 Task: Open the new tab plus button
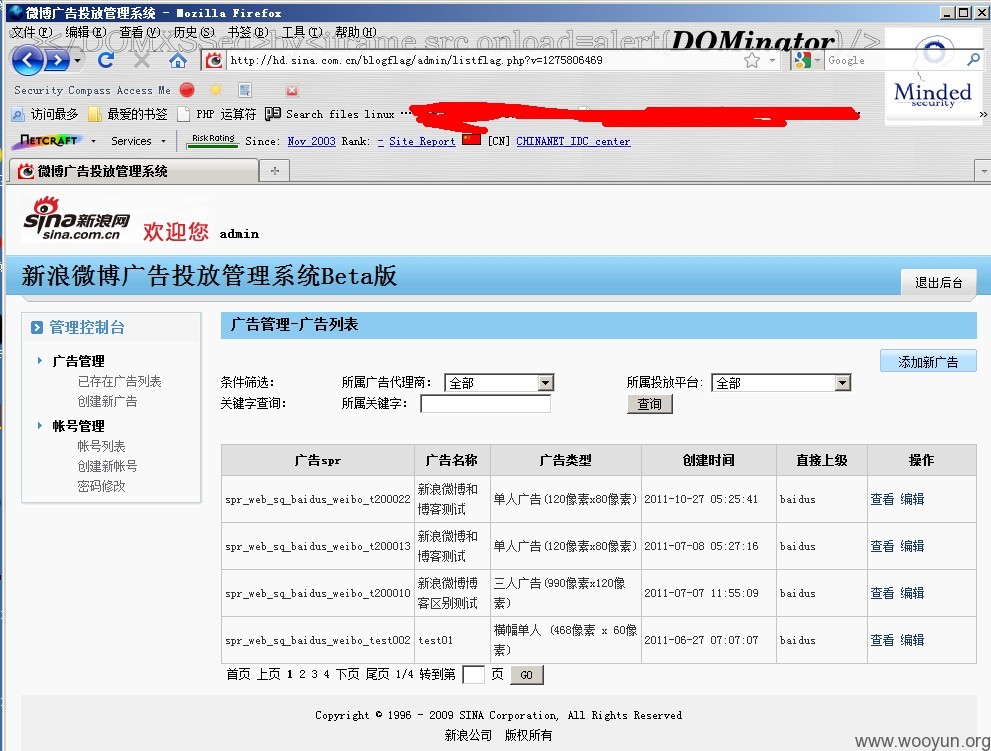tap(274, 171)
